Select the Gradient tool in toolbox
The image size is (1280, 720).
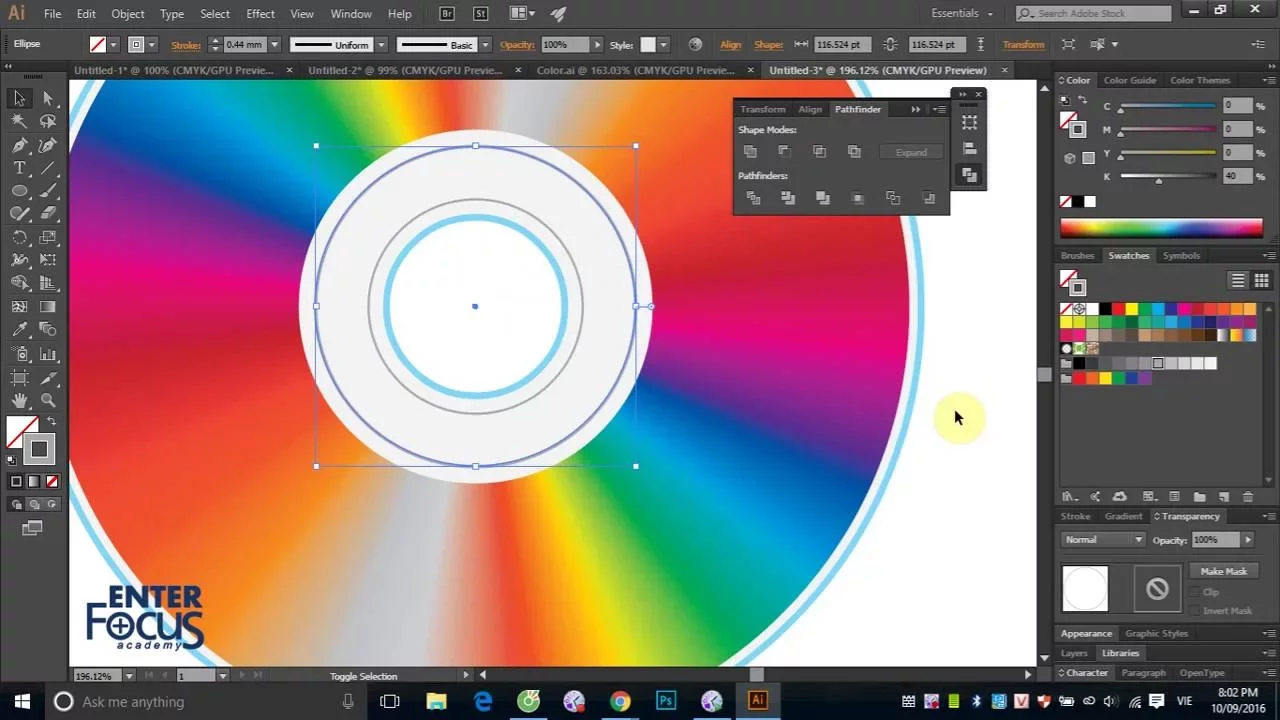(x=48, y=307)
